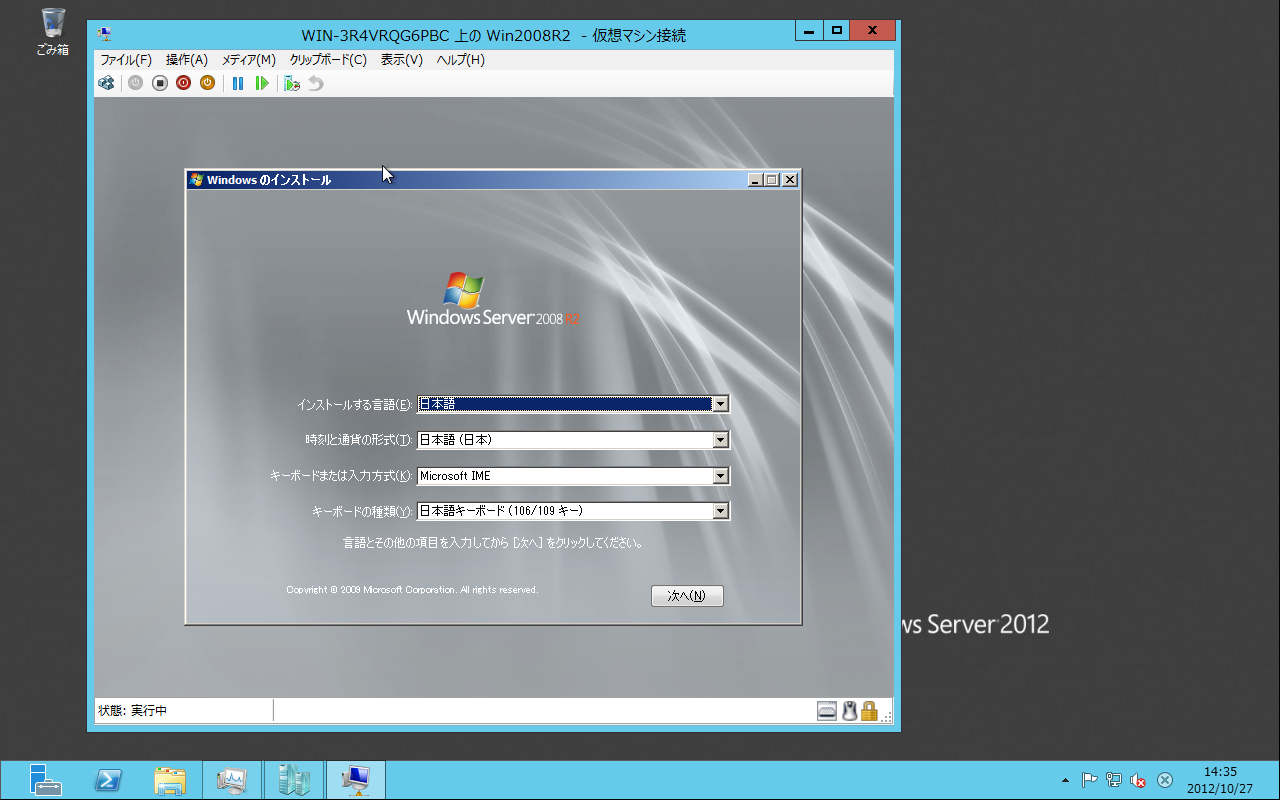The height and width of the screenshot is (800, 1280).
Task: Open Server Manager from the taskbar
Action: point(45,780)
